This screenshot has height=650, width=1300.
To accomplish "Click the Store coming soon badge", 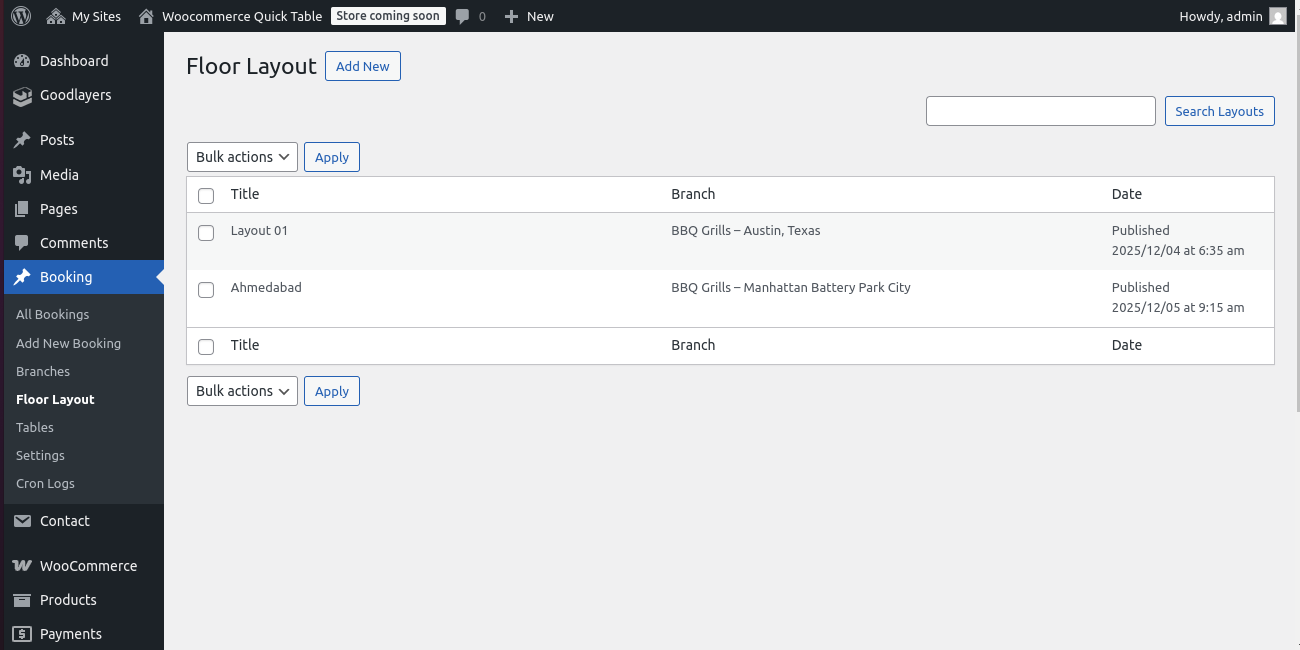I will pos(389,16).
